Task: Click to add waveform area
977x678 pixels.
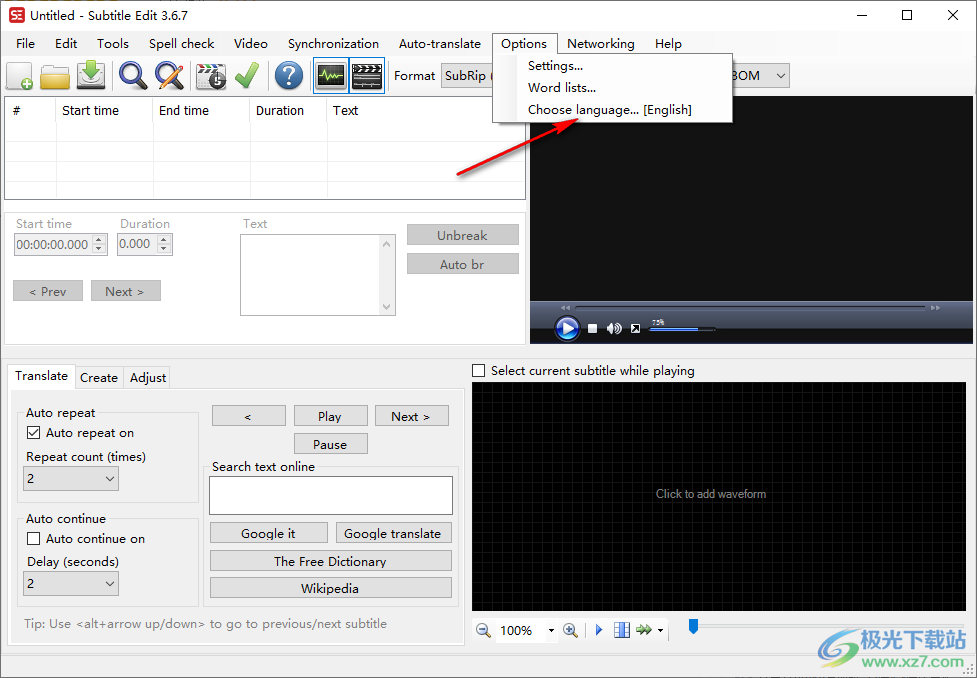Action: [x=718, y=496]
